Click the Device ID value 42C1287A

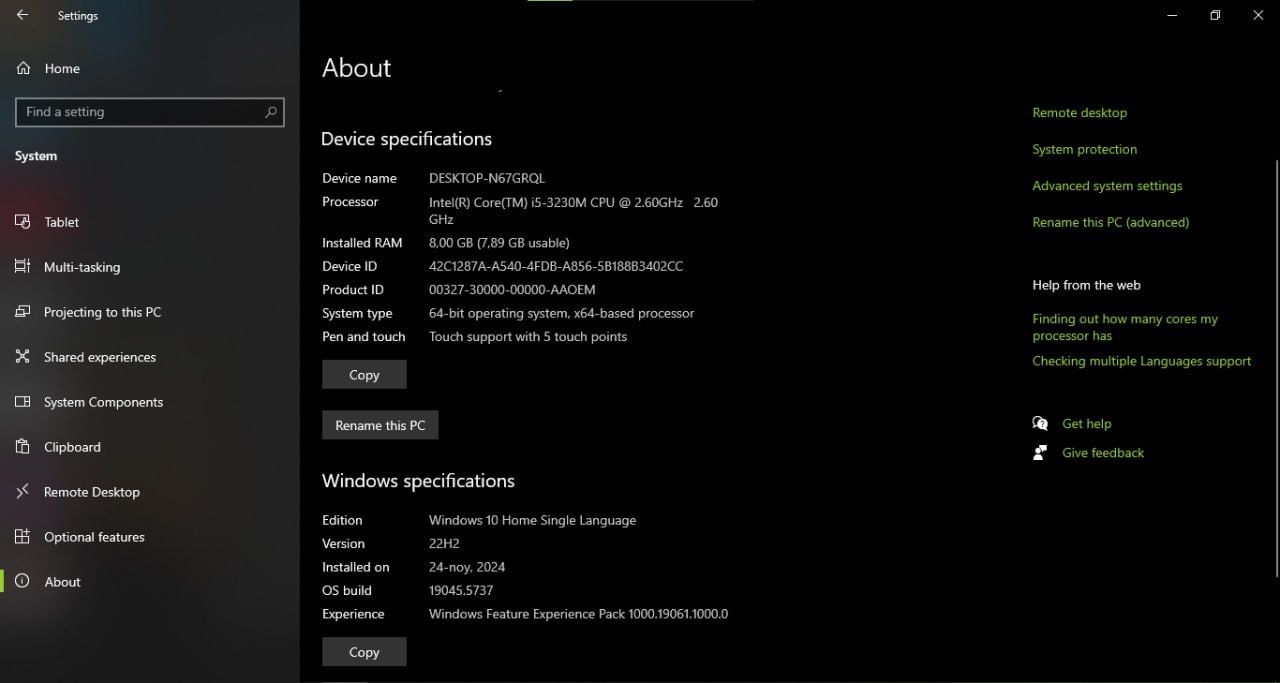coord(556,266)
